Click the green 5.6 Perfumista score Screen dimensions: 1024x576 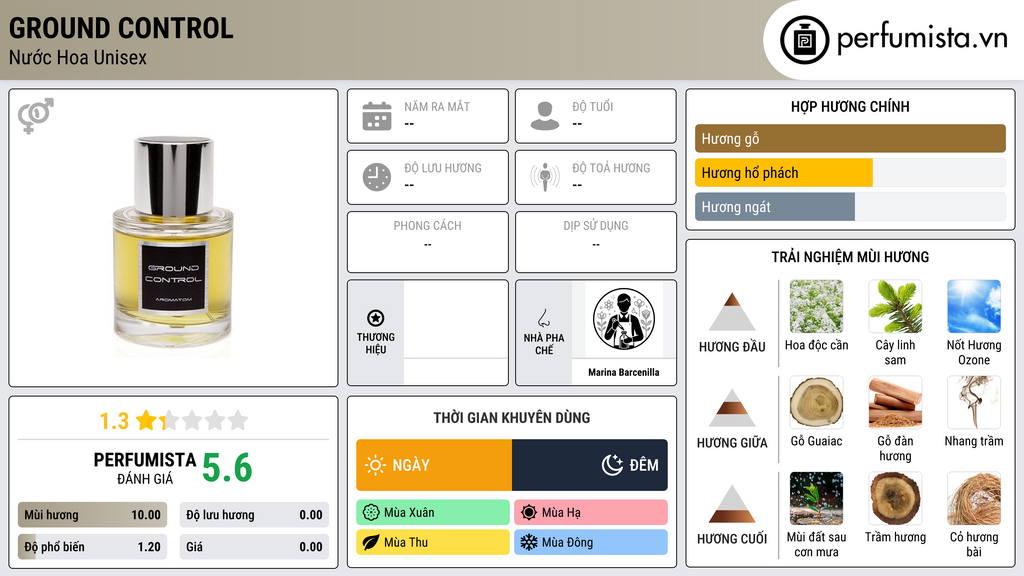pyautogui.click(x=227, y=468)
